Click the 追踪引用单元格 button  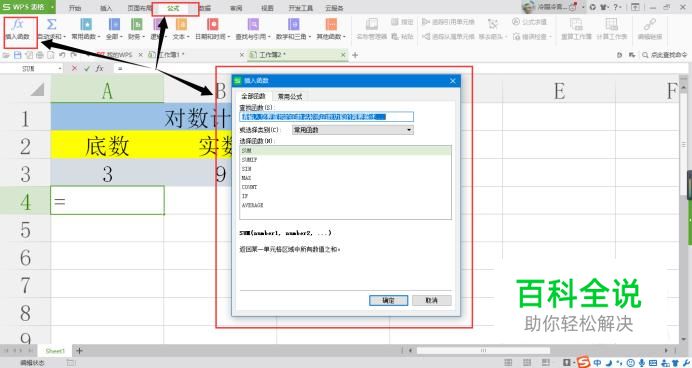click(x=448, y=22)
